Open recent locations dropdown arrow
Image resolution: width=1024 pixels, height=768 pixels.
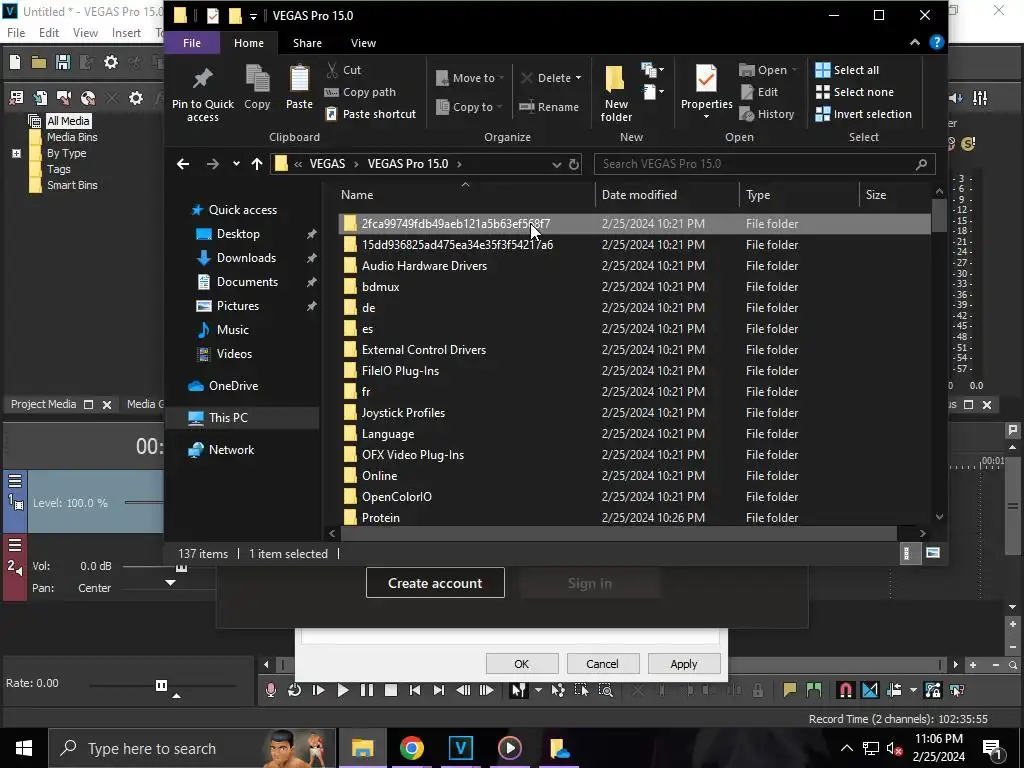[236, 164]
